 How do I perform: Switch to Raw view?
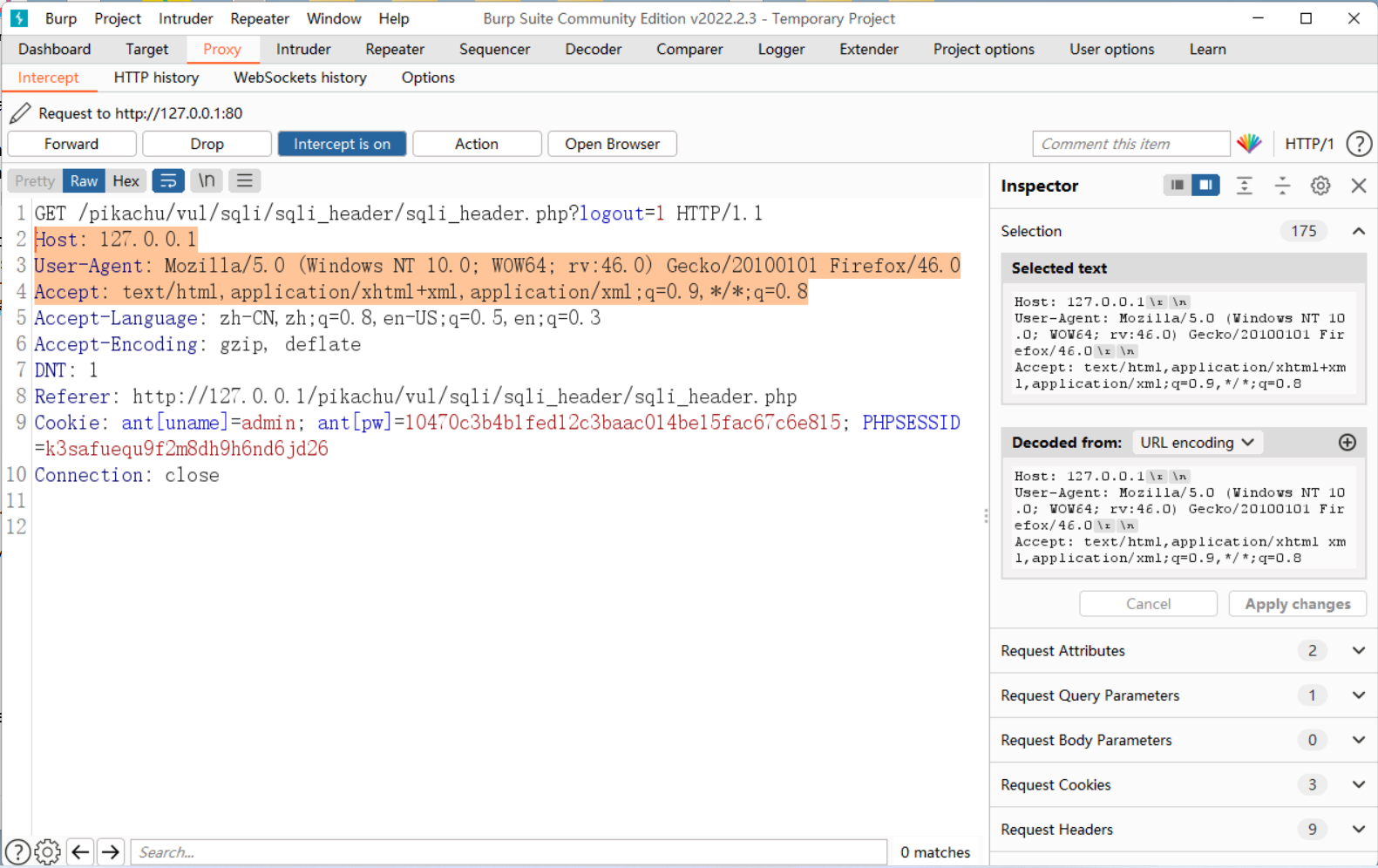pos(84,180)
